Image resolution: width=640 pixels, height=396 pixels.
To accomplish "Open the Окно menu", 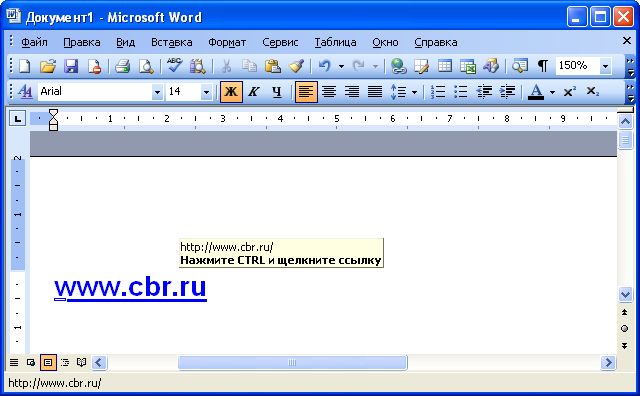I will click(385, 42).
